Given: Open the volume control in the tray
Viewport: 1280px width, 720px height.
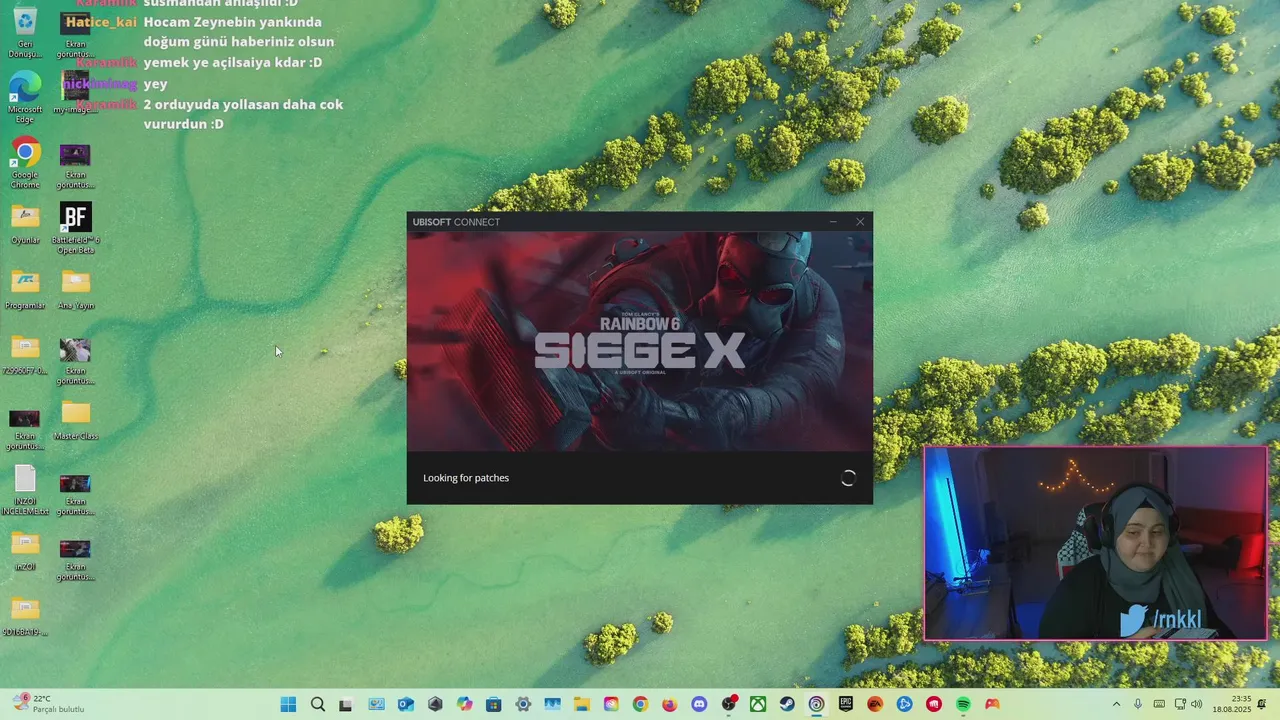Looking at the screenshot, I should point(1196,704).
